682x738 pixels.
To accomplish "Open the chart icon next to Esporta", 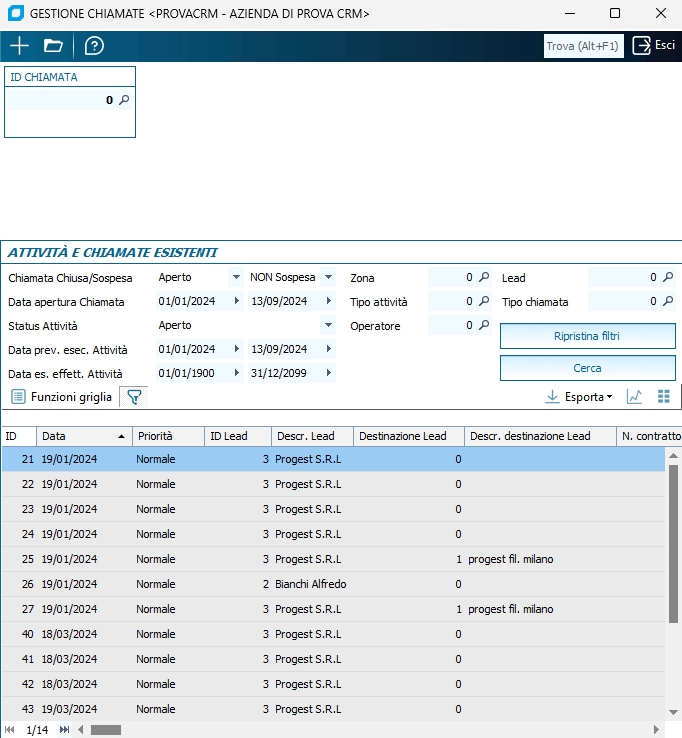I will (634, 397).
